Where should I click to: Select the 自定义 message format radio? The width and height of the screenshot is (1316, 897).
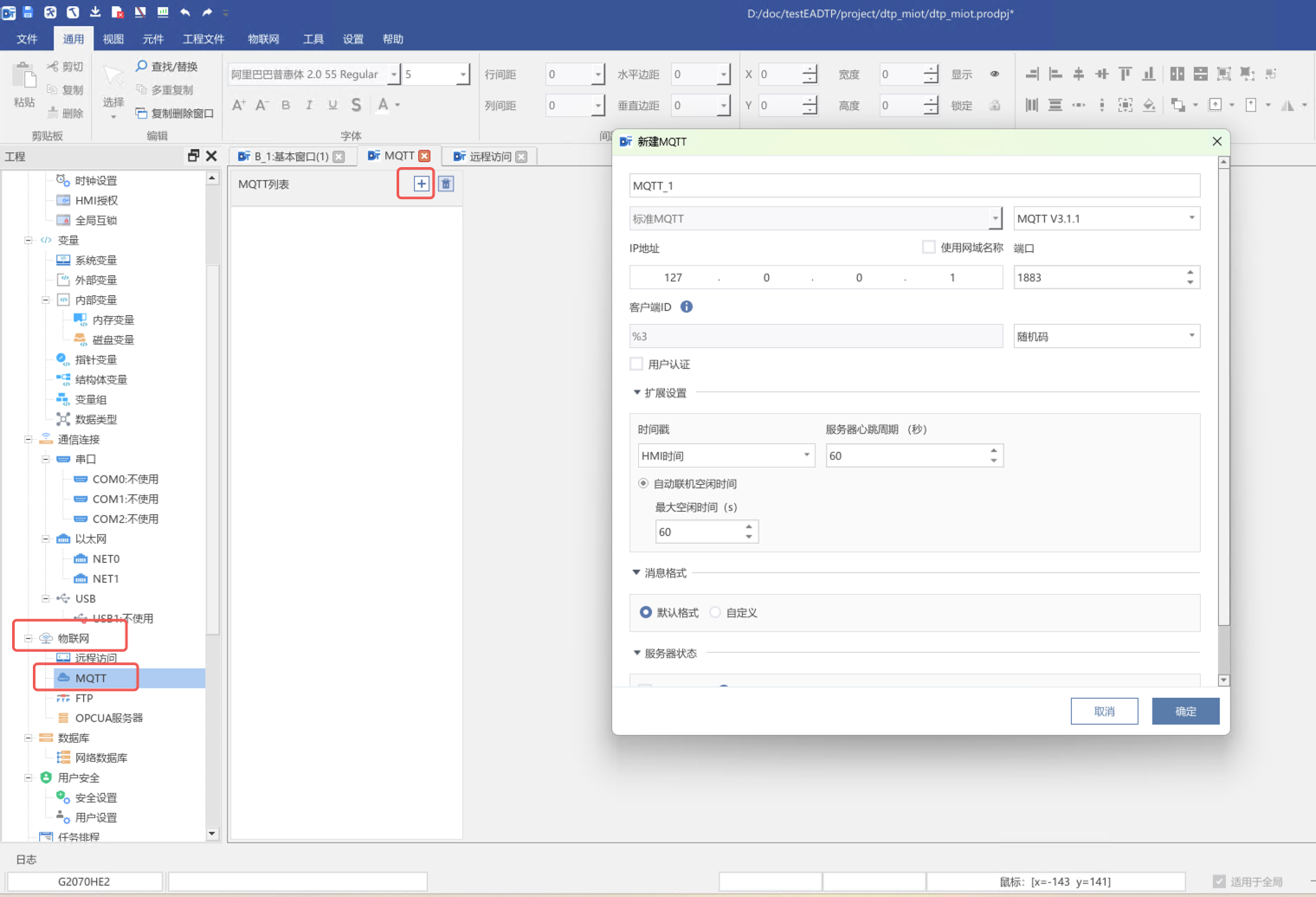click(x=715, y=612)
